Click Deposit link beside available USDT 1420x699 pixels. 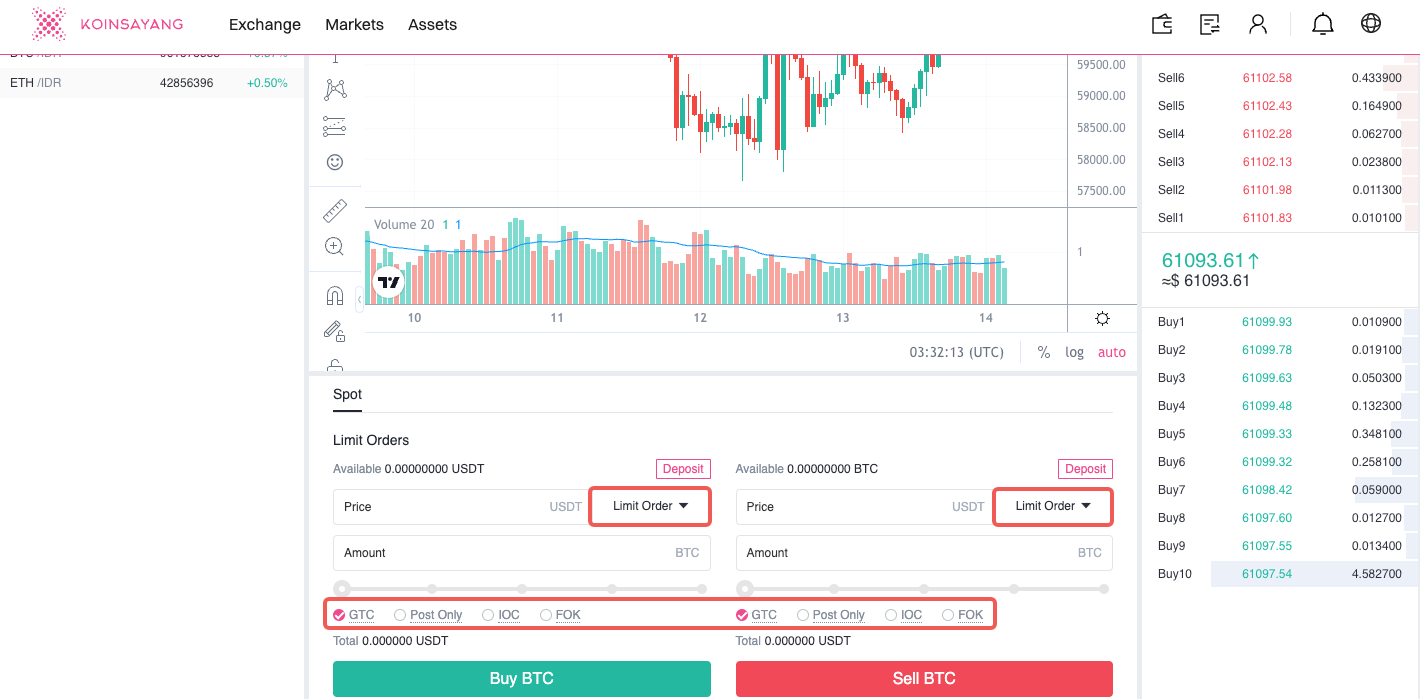click(x=683, y=469)
